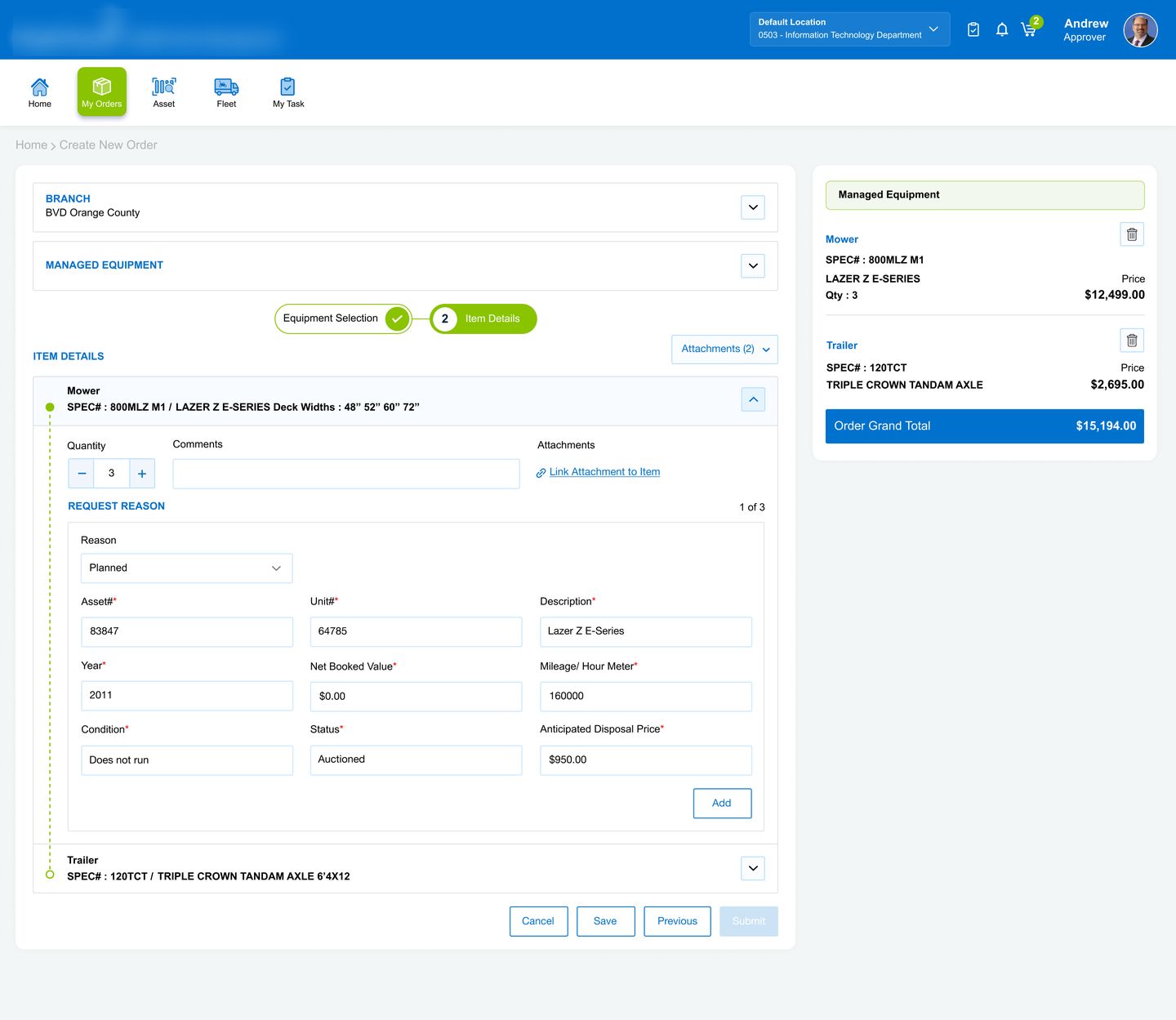Open the Default Location dropdown

pyautogui.click(x=849, y=29)
